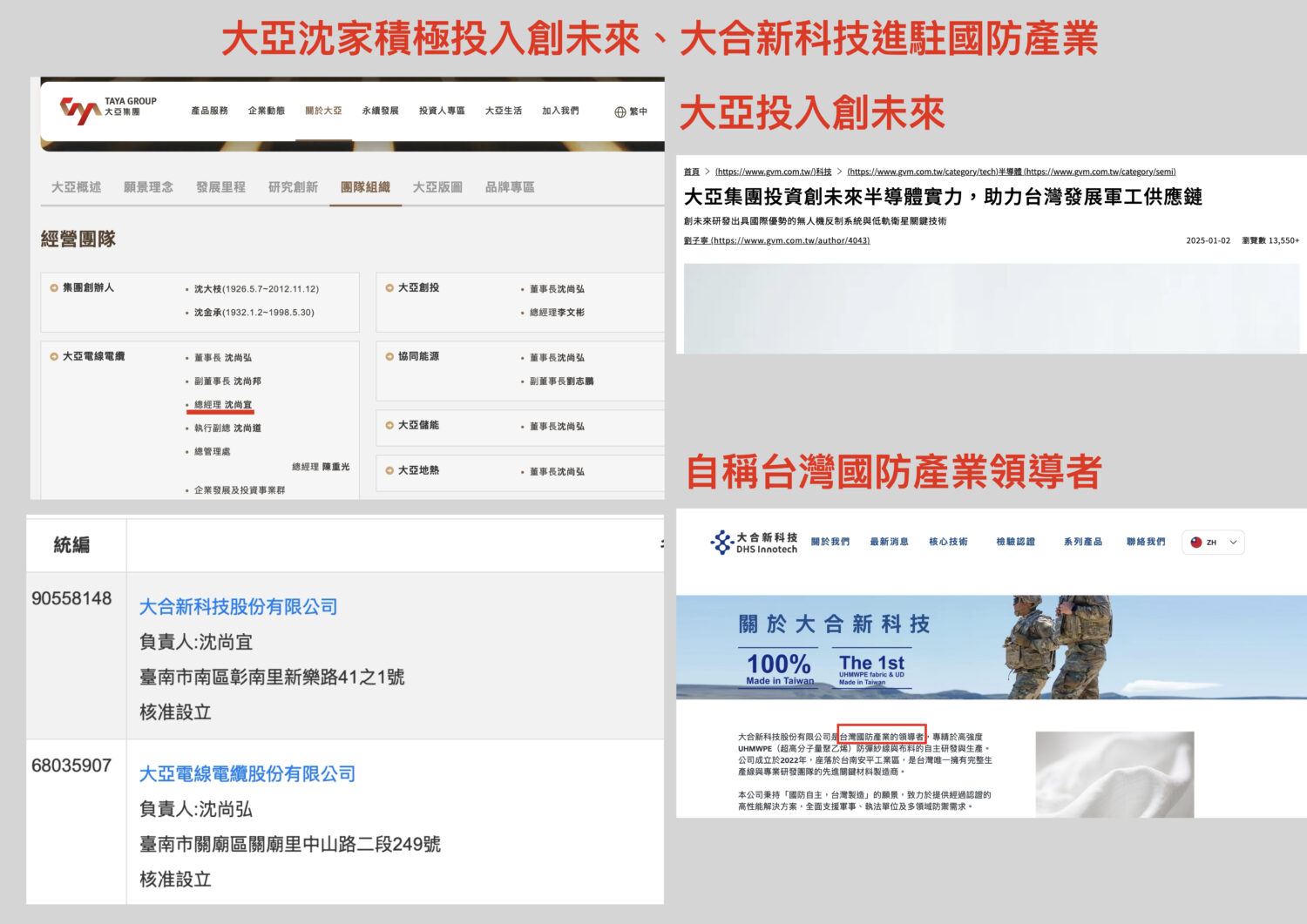Image resolution: width=1307 pixels, height=924 pixels.
Task: Select the 團隊組織 tab
Action: point(365,187)
